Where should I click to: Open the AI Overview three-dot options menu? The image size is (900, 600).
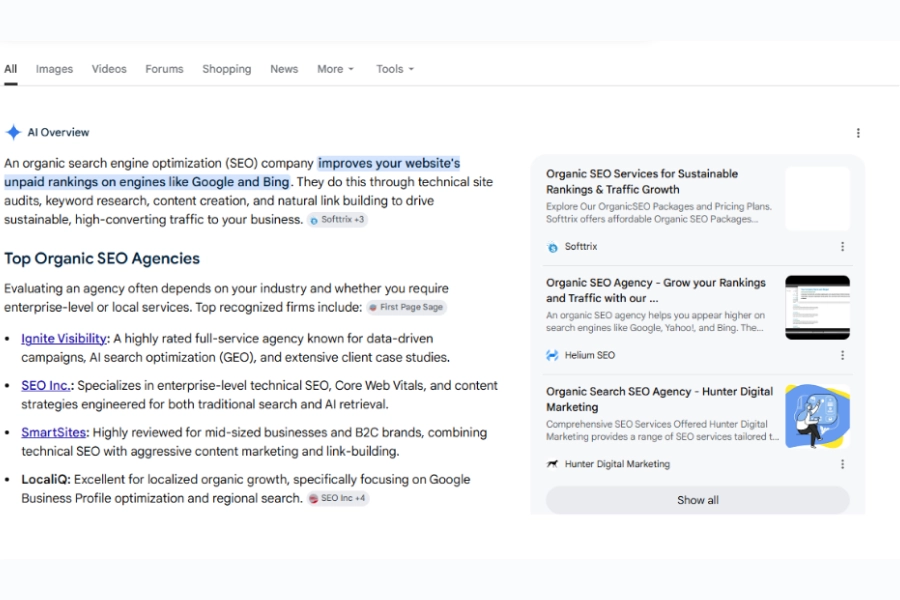click(x=858, y=133)
